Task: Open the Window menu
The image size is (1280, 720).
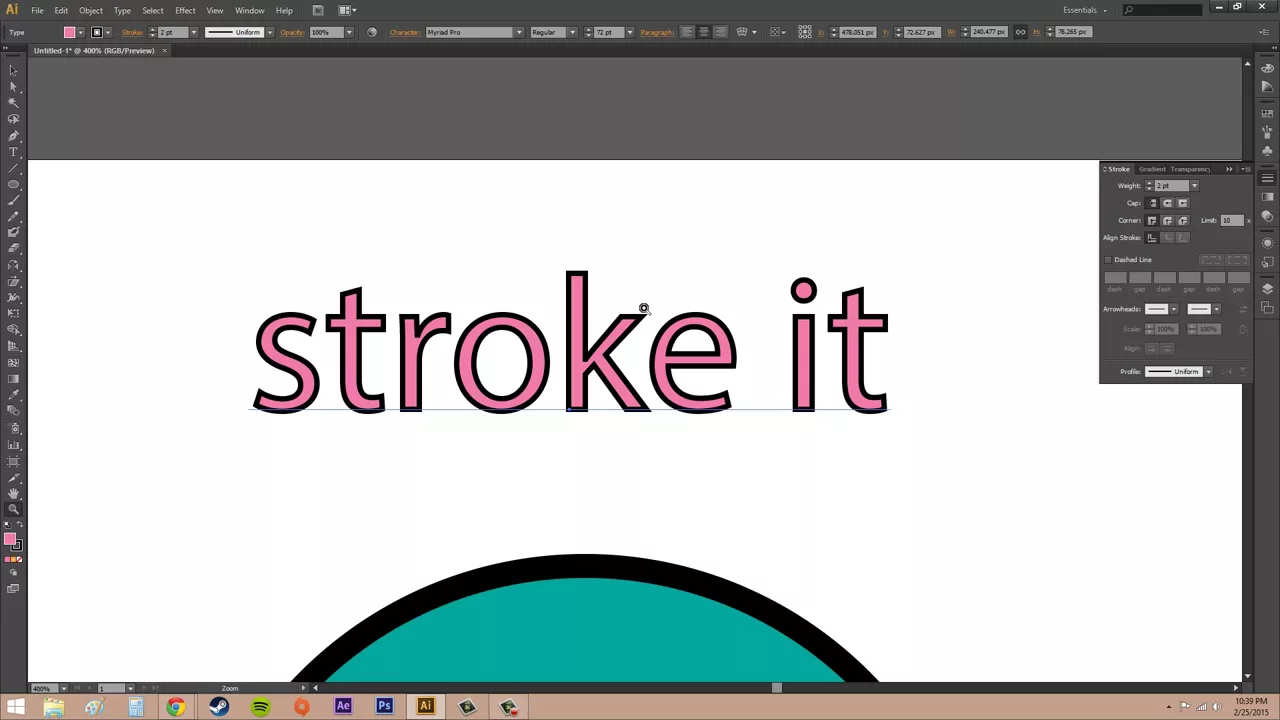Action: (x=250, y=10)
